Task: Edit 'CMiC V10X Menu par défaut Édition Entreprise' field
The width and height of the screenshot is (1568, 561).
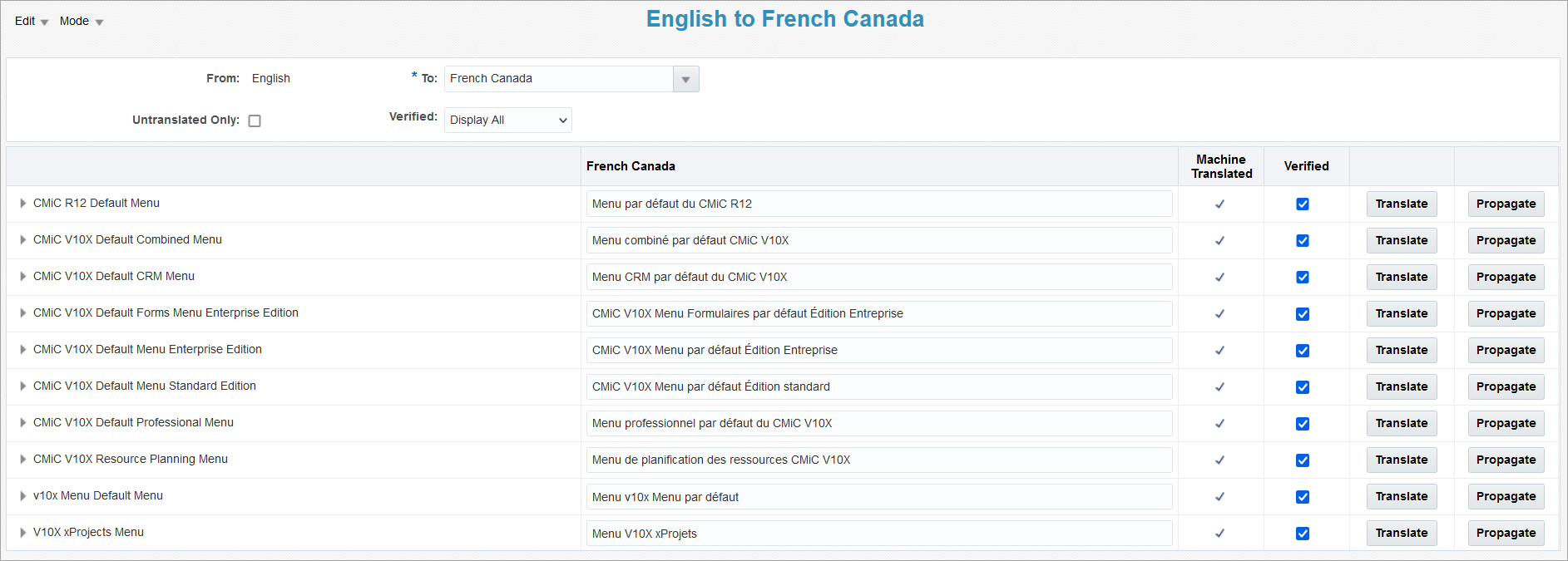Action: point(879,350)
